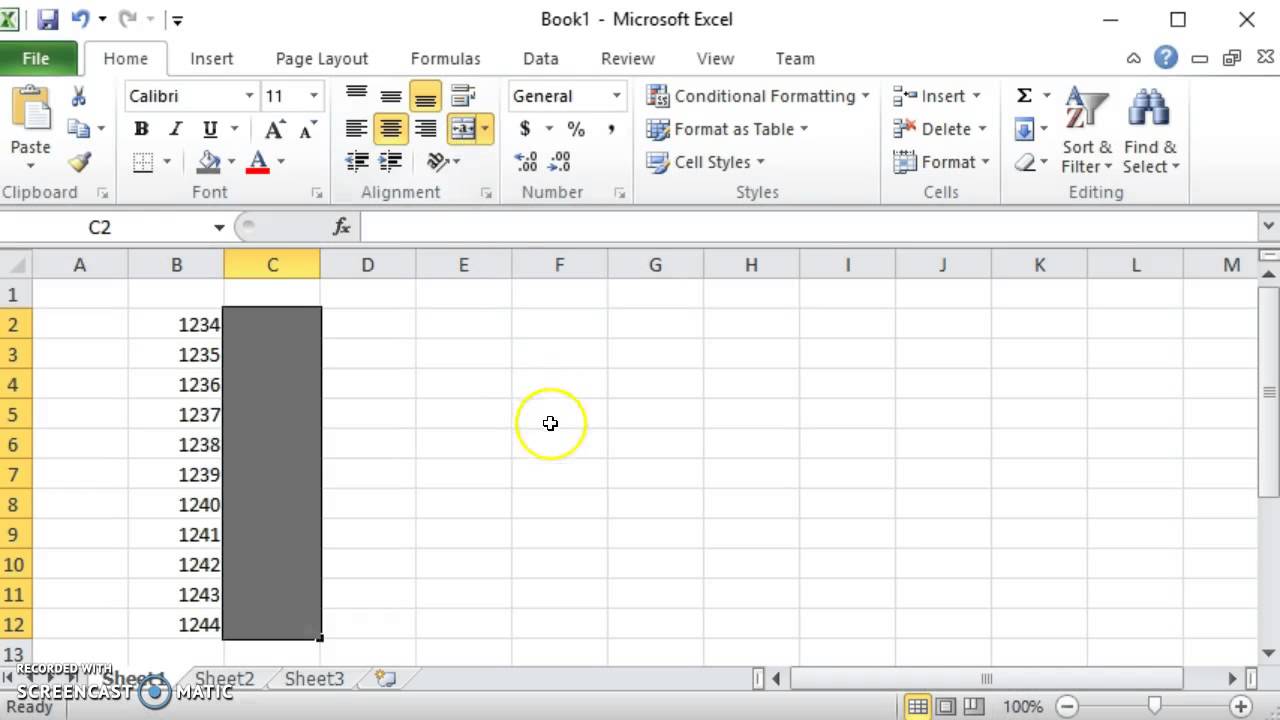1280x720 pixels.
Task: Click the Increase Font Size icon
Action: tap(274, 129)
